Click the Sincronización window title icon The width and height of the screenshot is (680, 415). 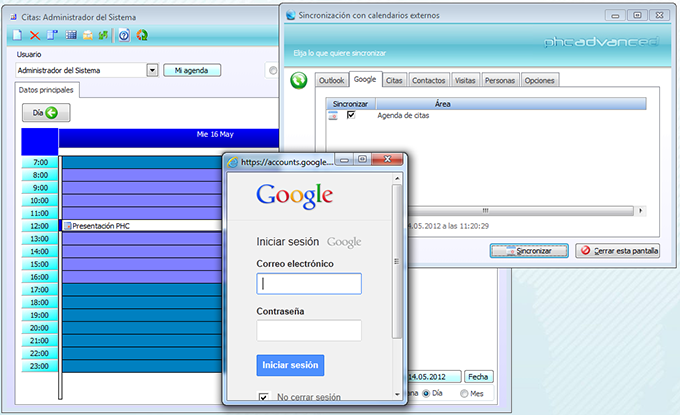point(291,16)
